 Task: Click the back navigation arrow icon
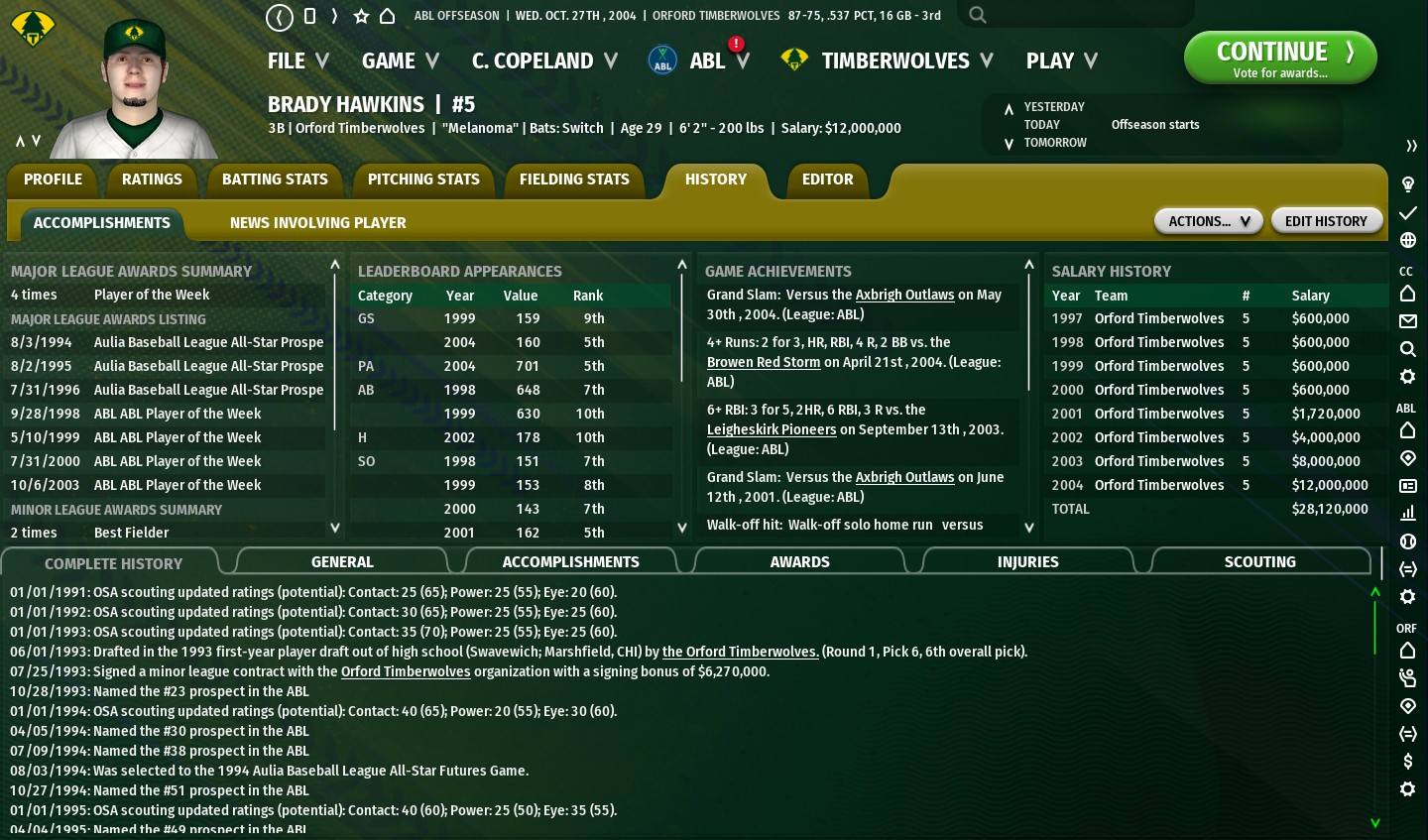pyautogui.click(x=280, y=16)
